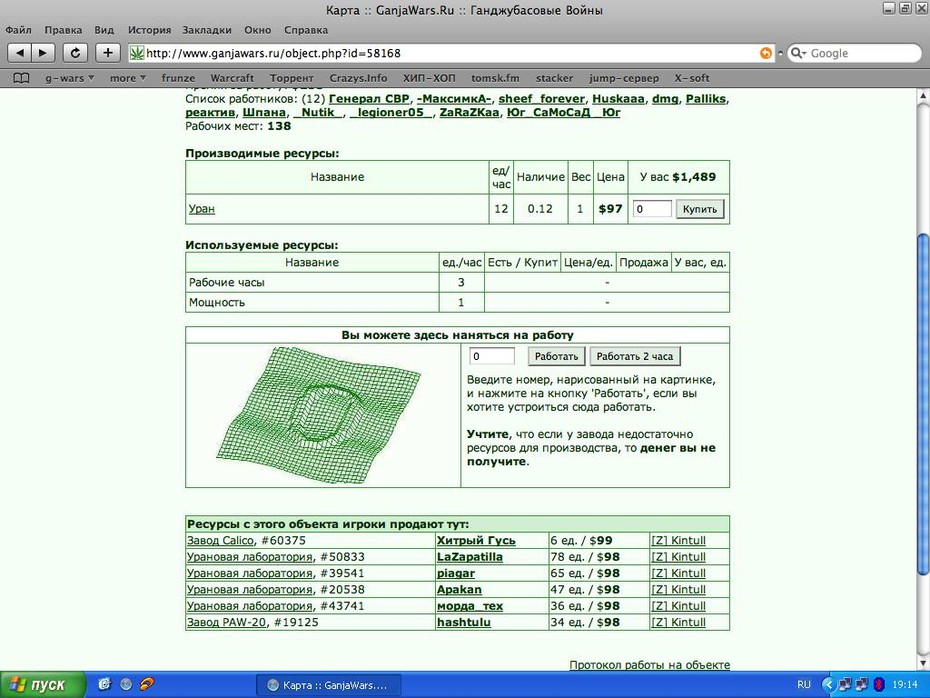
Task: Reload the page with the refresh icon
Action: [x=75, y=53]
